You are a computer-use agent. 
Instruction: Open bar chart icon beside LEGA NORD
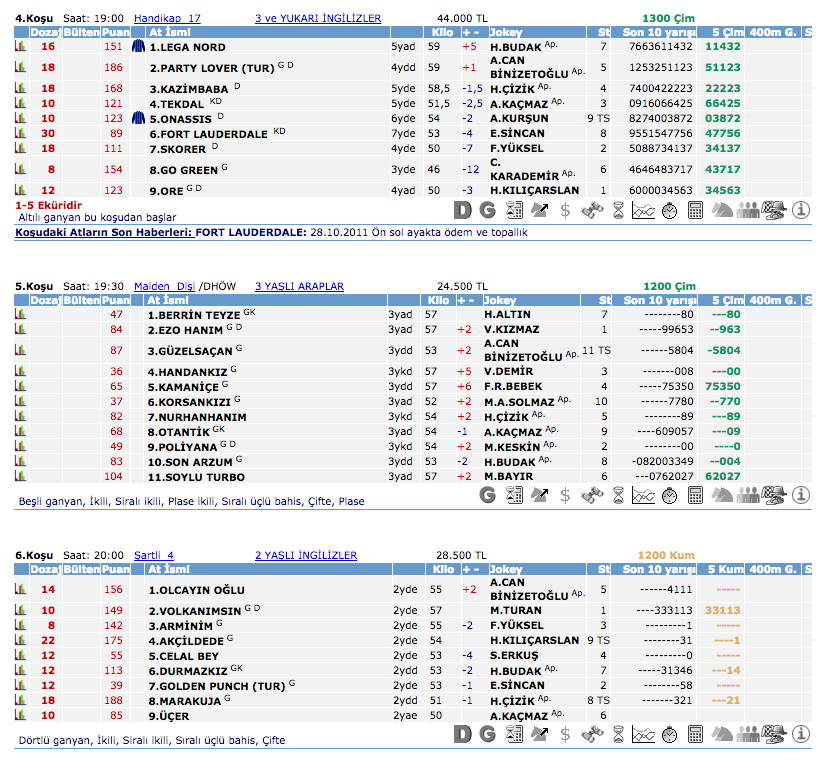point(20,47)
